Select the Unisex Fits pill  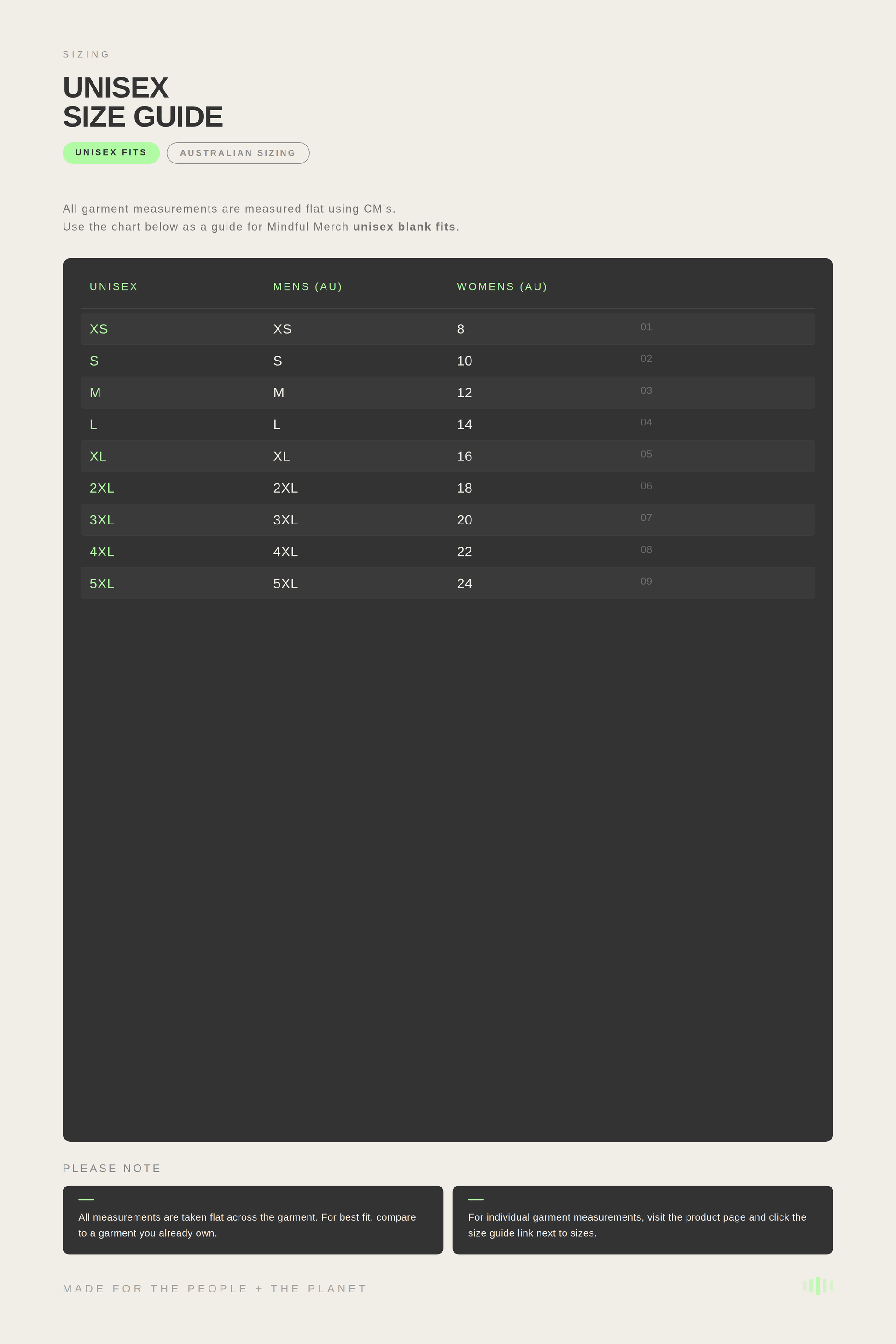tap(111, 152)
